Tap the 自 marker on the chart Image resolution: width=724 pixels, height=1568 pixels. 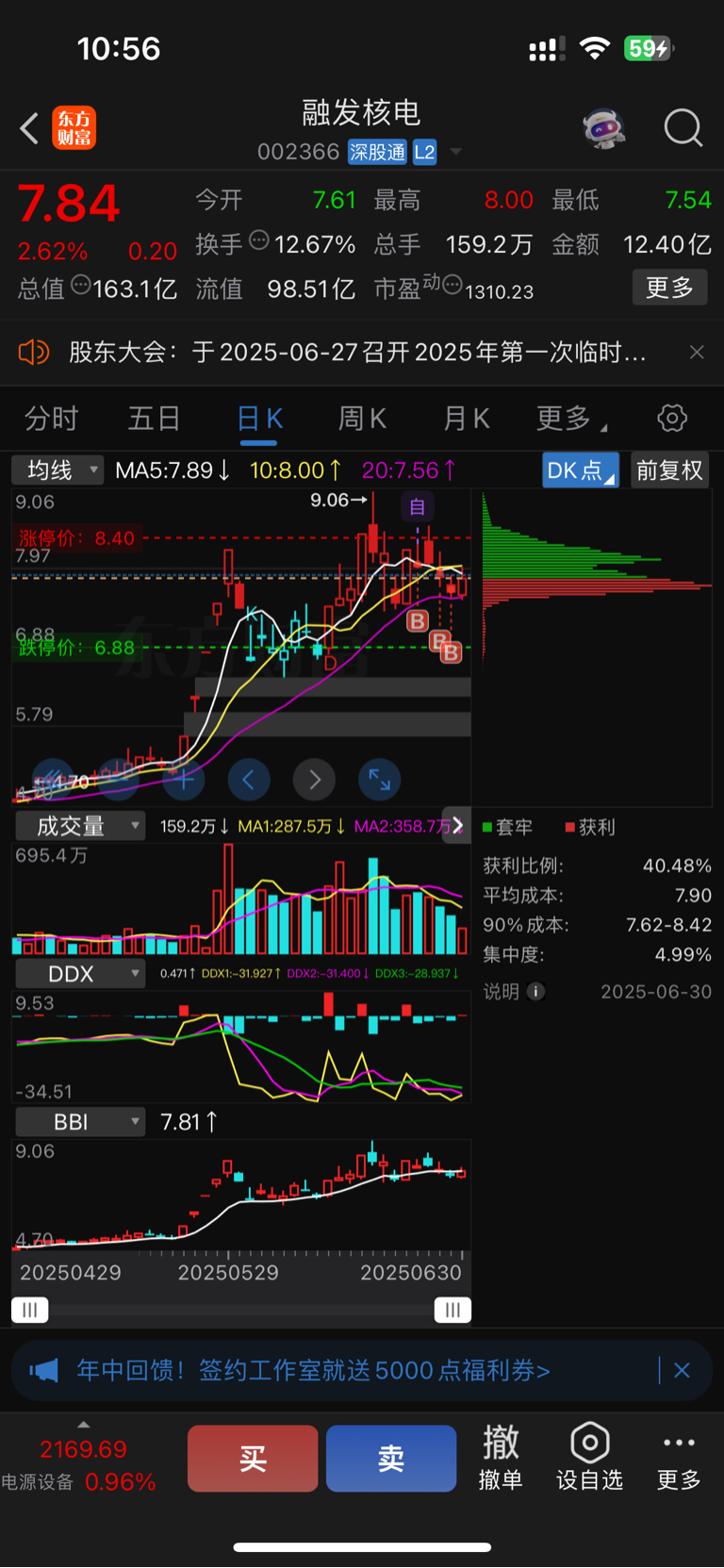pyautogui.click(x=417, y=506)
